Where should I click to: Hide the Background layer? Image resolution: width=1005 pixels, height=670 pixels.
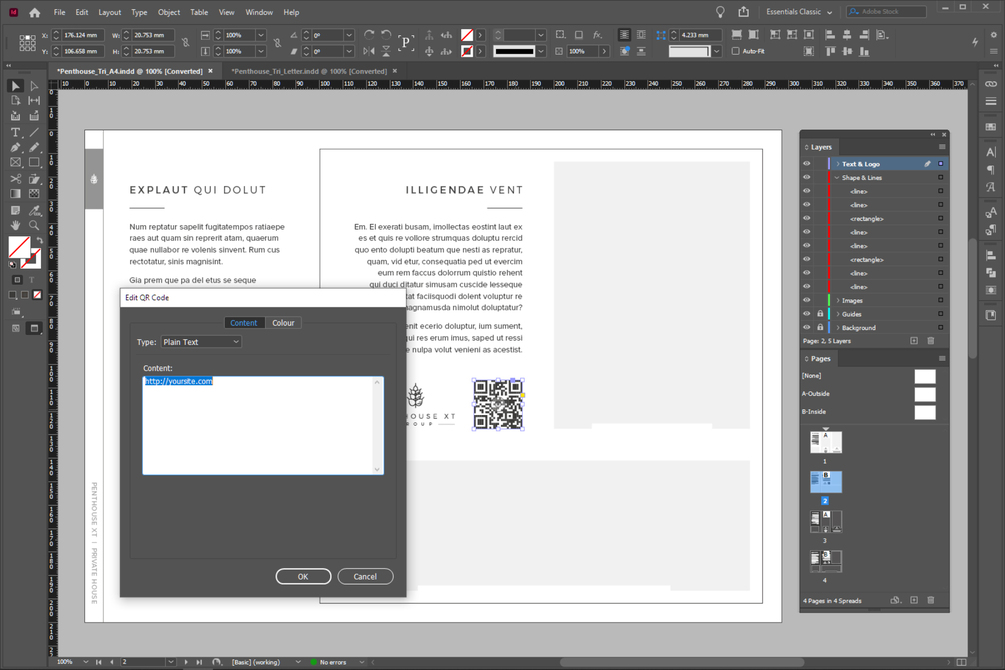[807, 328]
